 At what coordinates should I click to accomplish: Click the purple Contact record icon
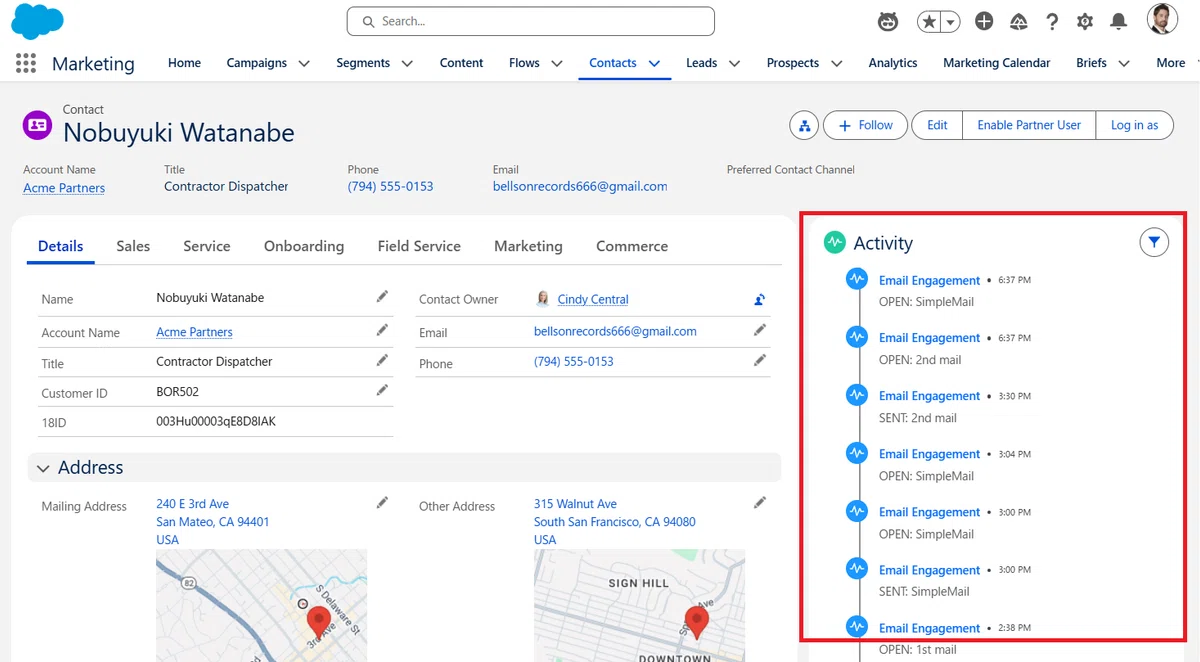click(x=38, y=125)
